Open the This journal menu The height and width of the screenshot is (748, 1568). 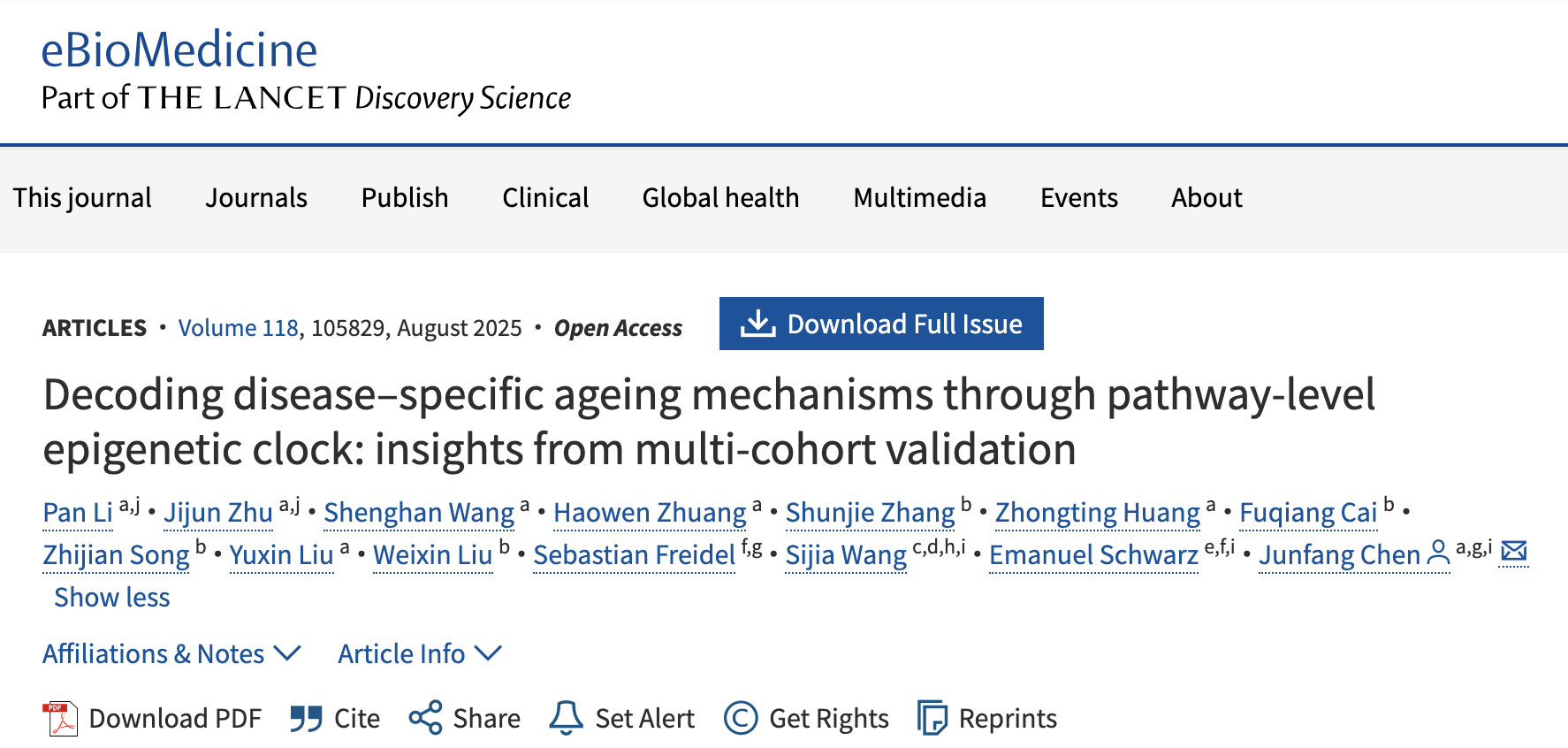point(82,197)
